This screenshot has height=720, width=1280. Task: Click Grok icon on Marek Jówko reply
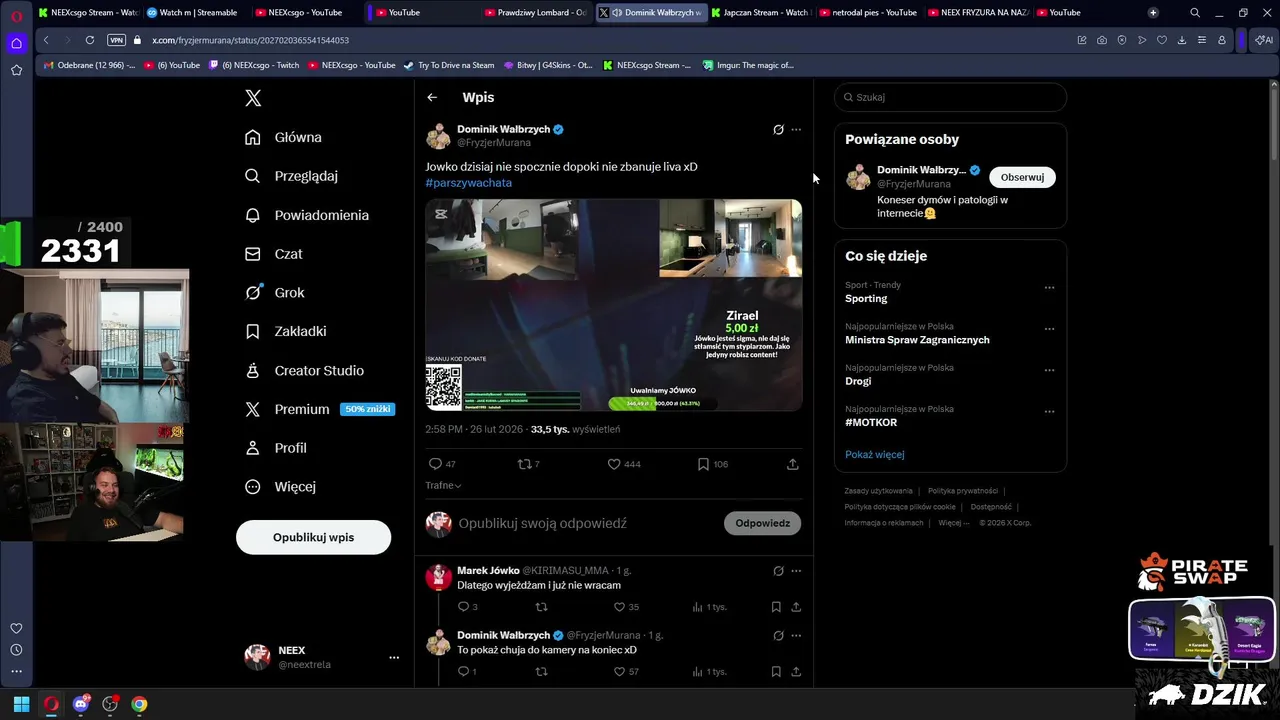778,571
